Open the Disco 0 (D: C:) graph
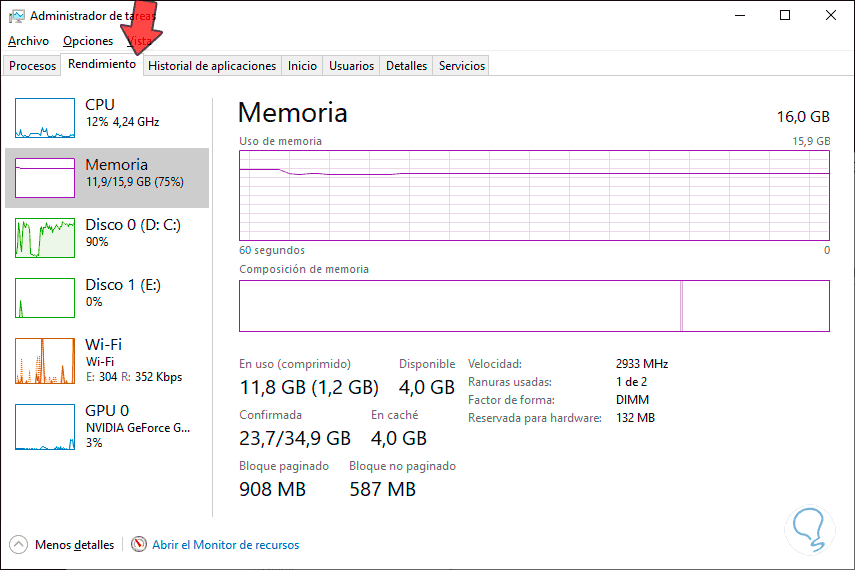The height and width of the screenshot is (570, 855). tap(45, 238)
